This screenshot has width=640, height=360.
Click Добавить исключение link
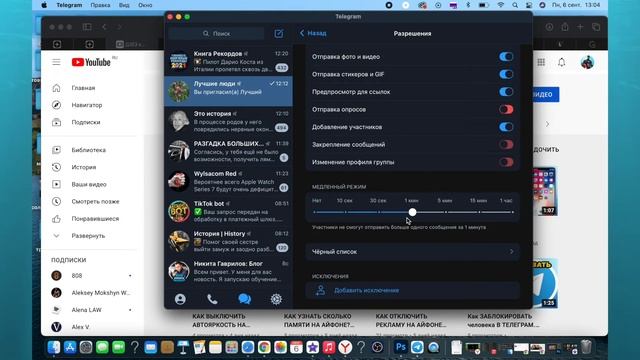point(366,290)
